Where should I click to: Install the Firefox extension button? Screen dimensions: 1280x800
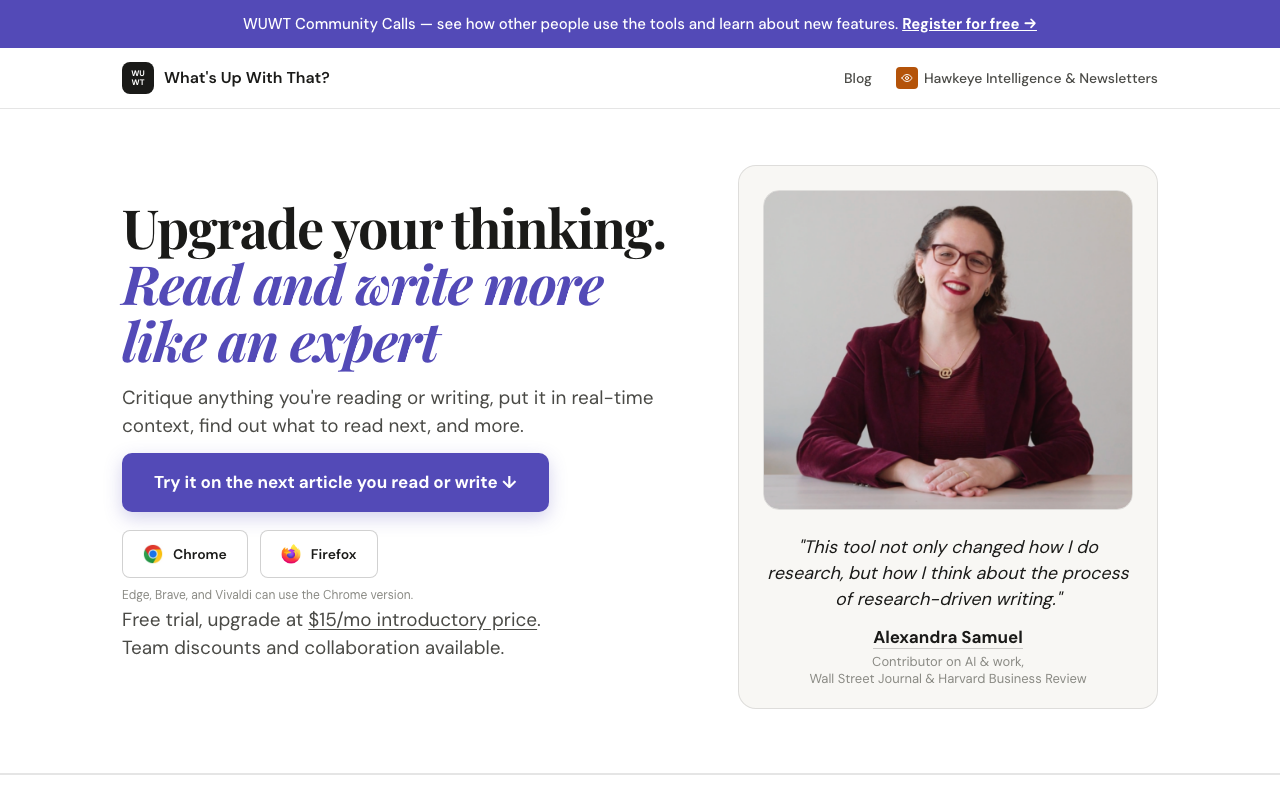319,554
